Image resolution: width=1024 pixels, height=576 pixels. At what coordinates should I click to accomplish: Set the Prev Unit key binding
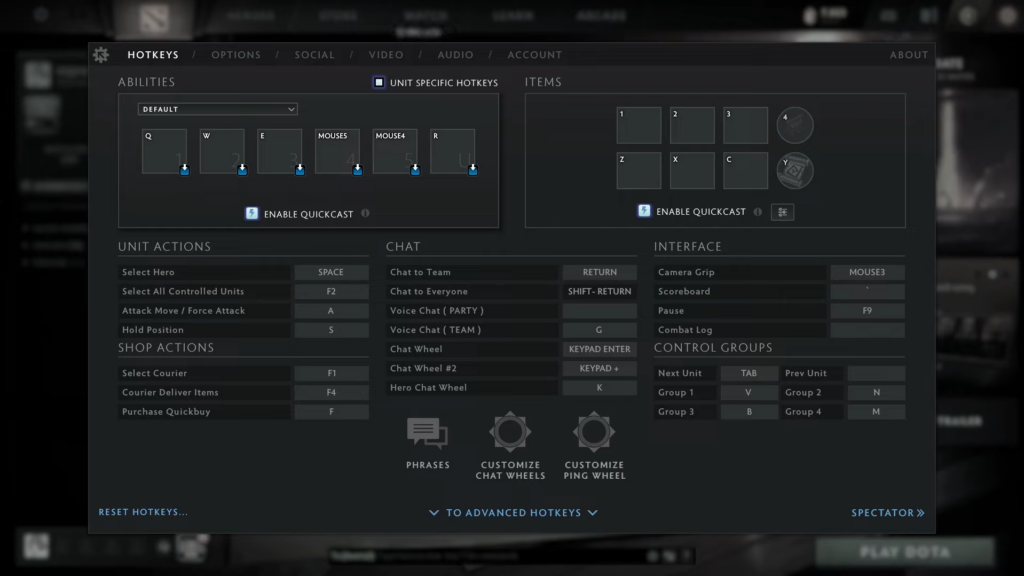pyautogui.click(x=876, y=373)
